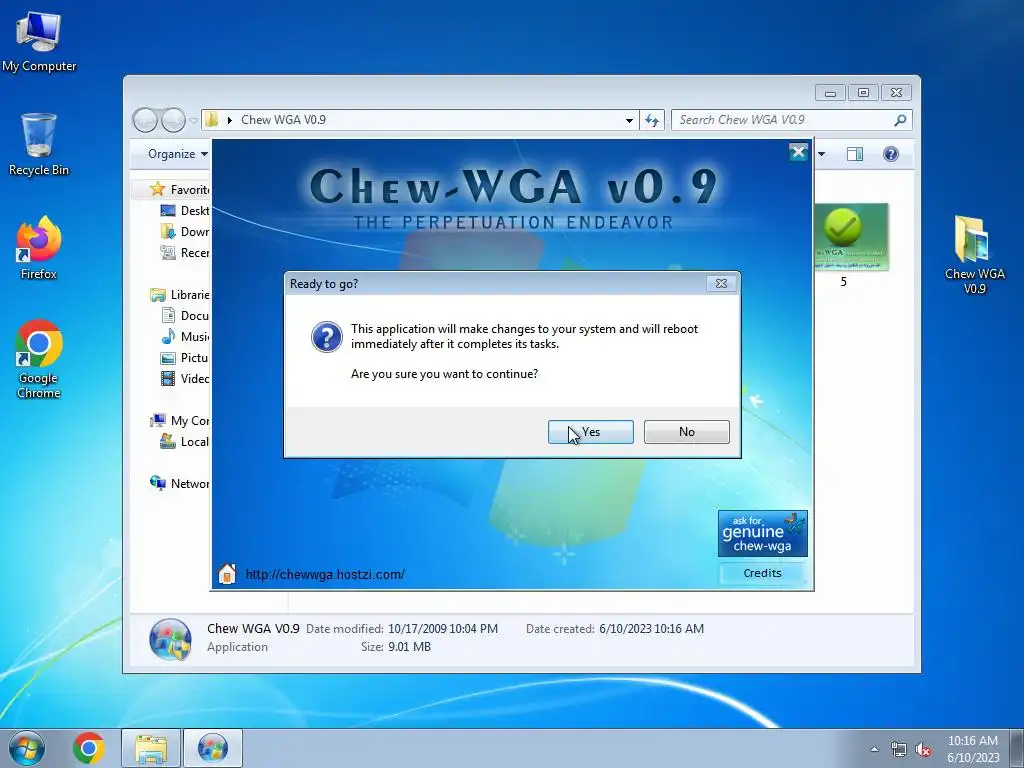Viewport: 1024px width, 768px height.
Task: Select Favorites in the navigation pane
Action: coord(178,189)
